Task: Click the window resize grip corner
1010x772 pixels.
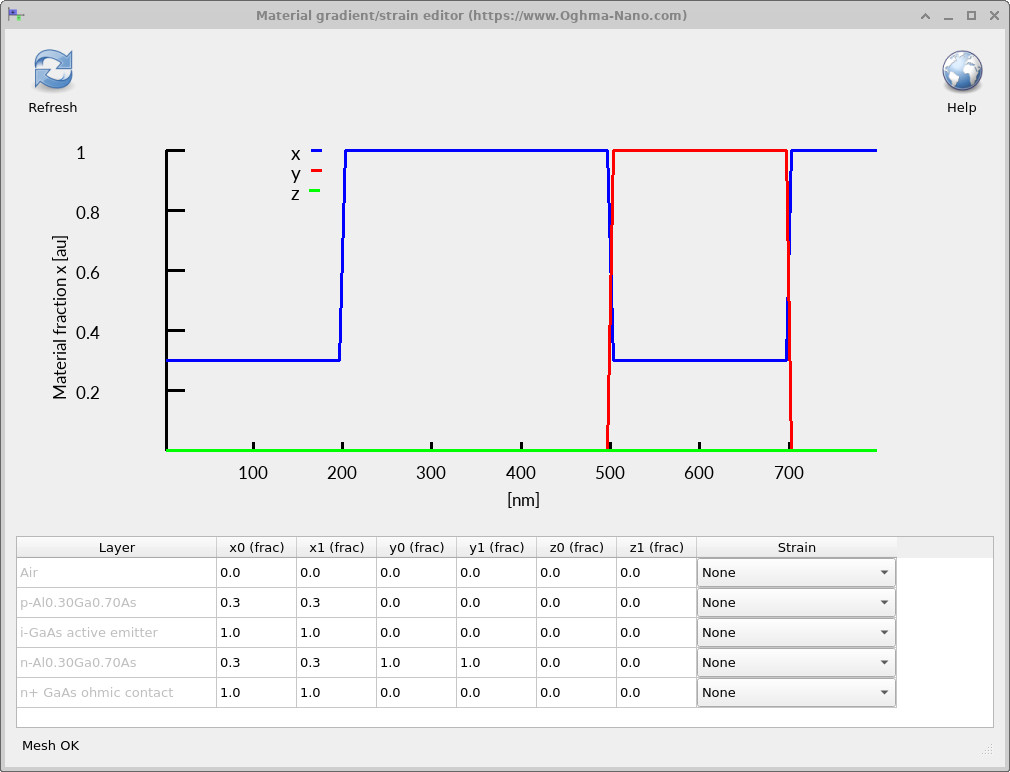Action: click(x=987, y=748)
